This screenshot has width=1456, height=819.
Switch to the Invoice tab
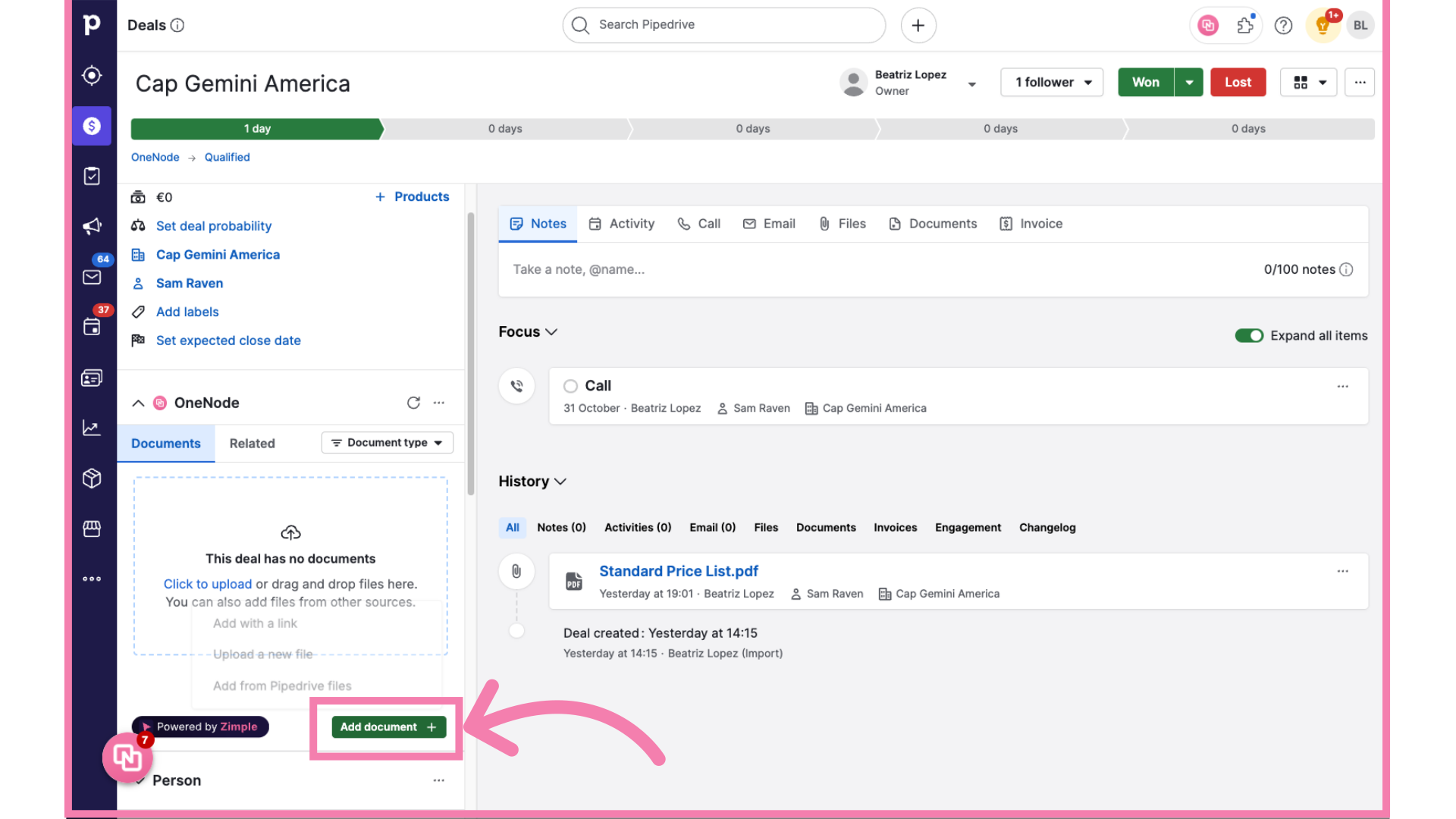point(1031,224)
